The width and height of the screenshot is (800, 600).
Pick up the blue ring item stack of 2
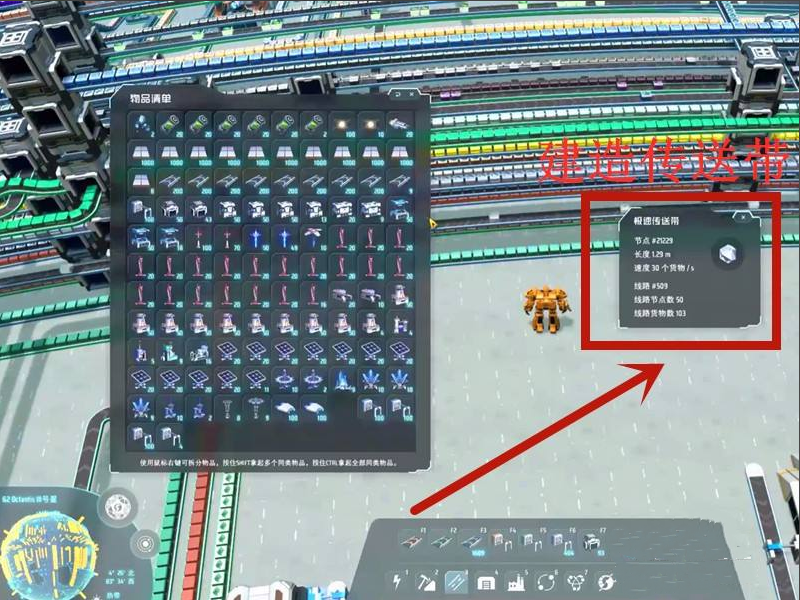pos(314,380)
